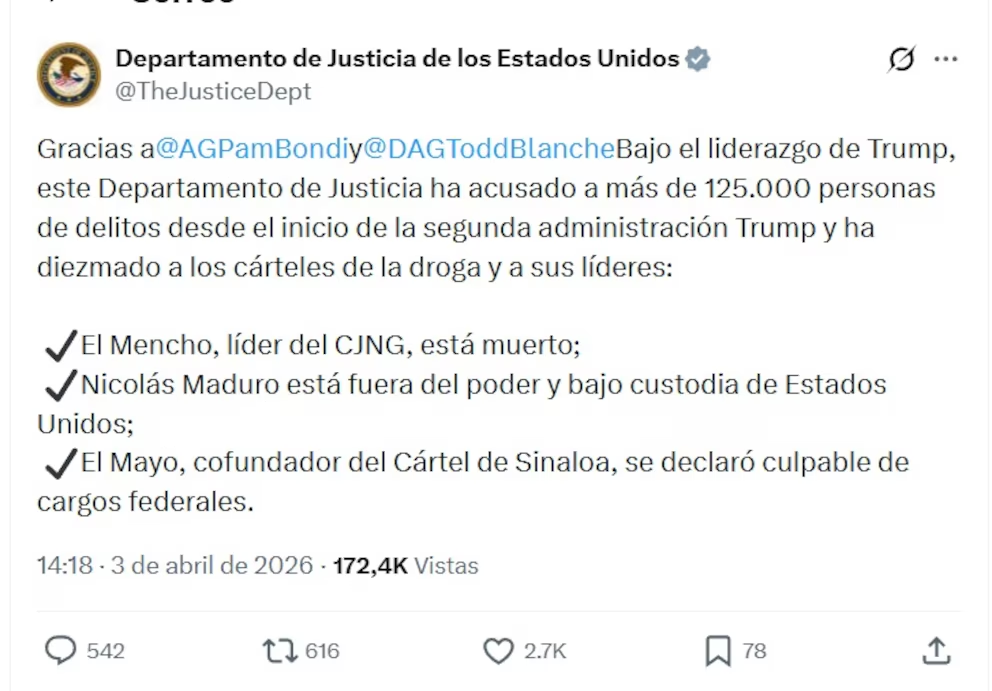Open the repost arrows menu
This screenshot has width=992, height=691.
coord(279,651)
